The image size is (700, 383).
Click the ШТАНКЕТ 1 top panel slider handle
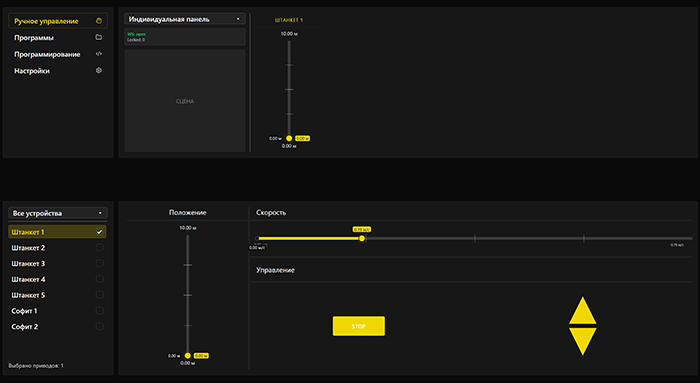[x=289, y=138]
